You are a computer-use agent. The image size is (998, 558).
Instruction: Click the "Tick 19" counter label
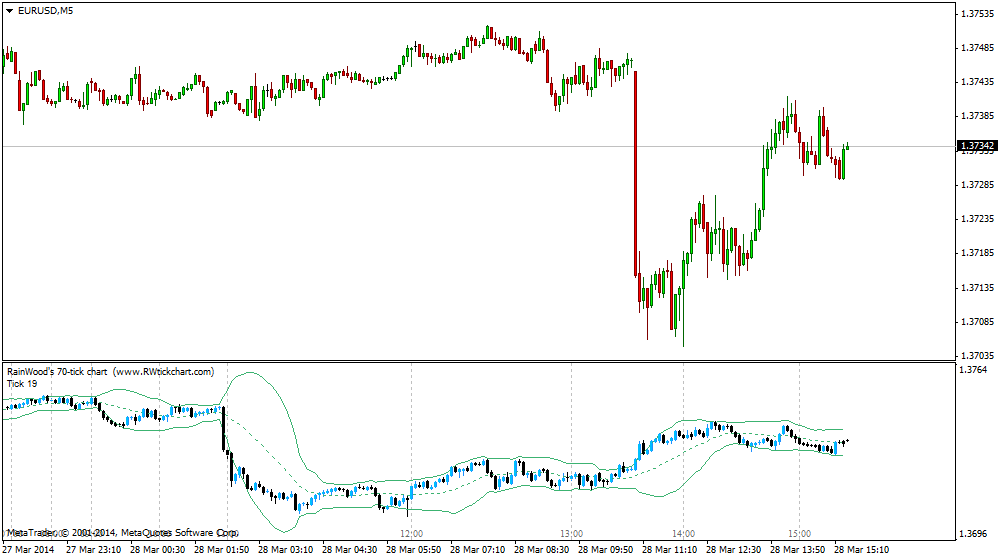22,383
